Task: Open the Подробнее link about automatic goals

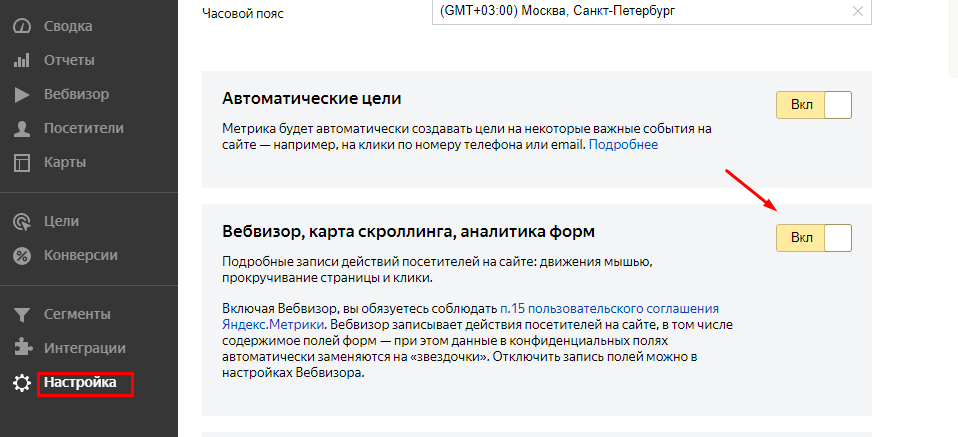Action: click(x=623, y=145)
